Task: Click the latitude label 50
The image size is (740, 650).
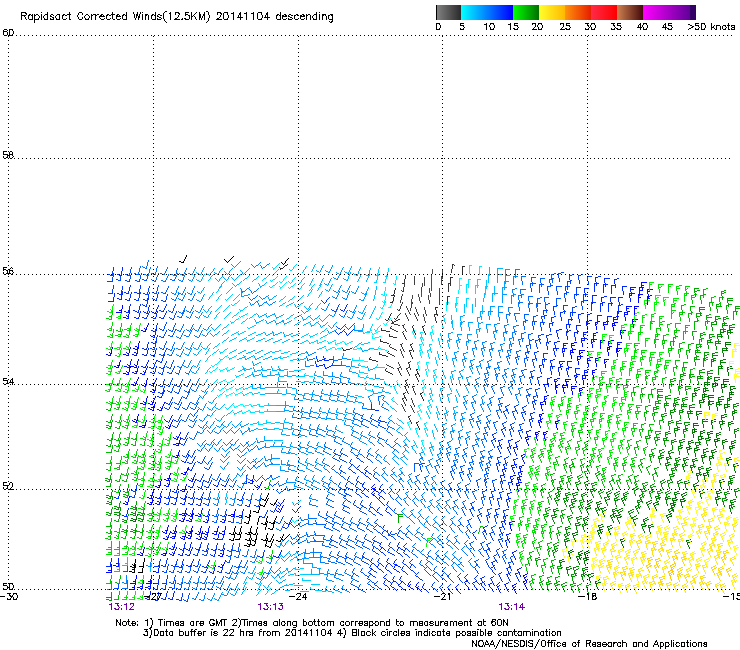Action: coord(8,586)
